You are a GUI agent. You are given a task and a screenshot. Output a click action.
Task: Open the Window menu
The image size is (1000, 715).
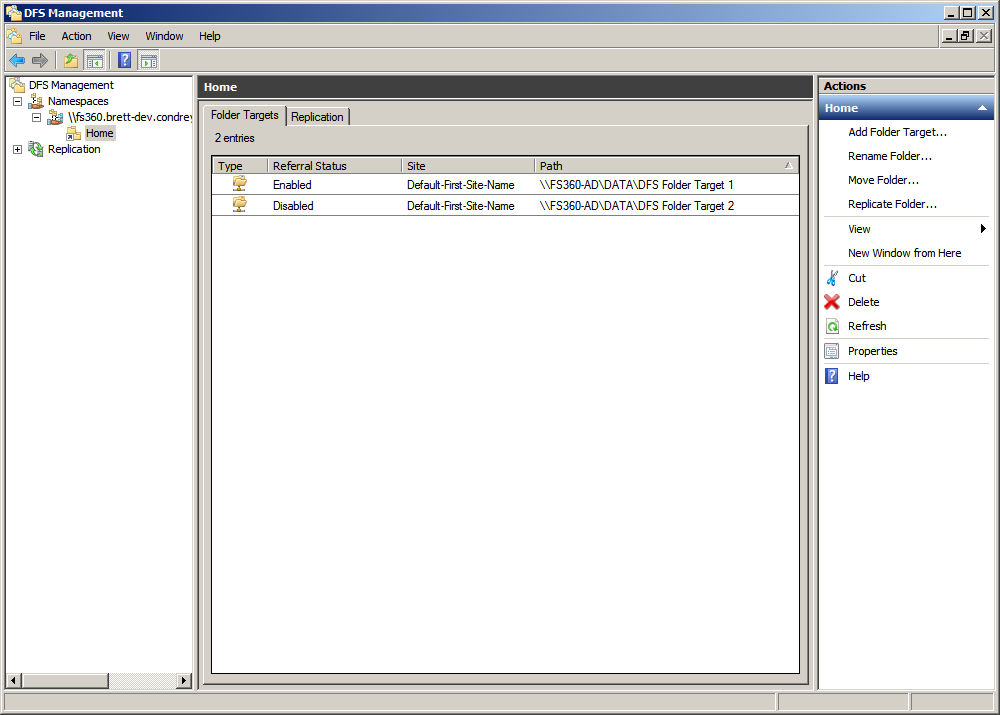tap(164, 36)
